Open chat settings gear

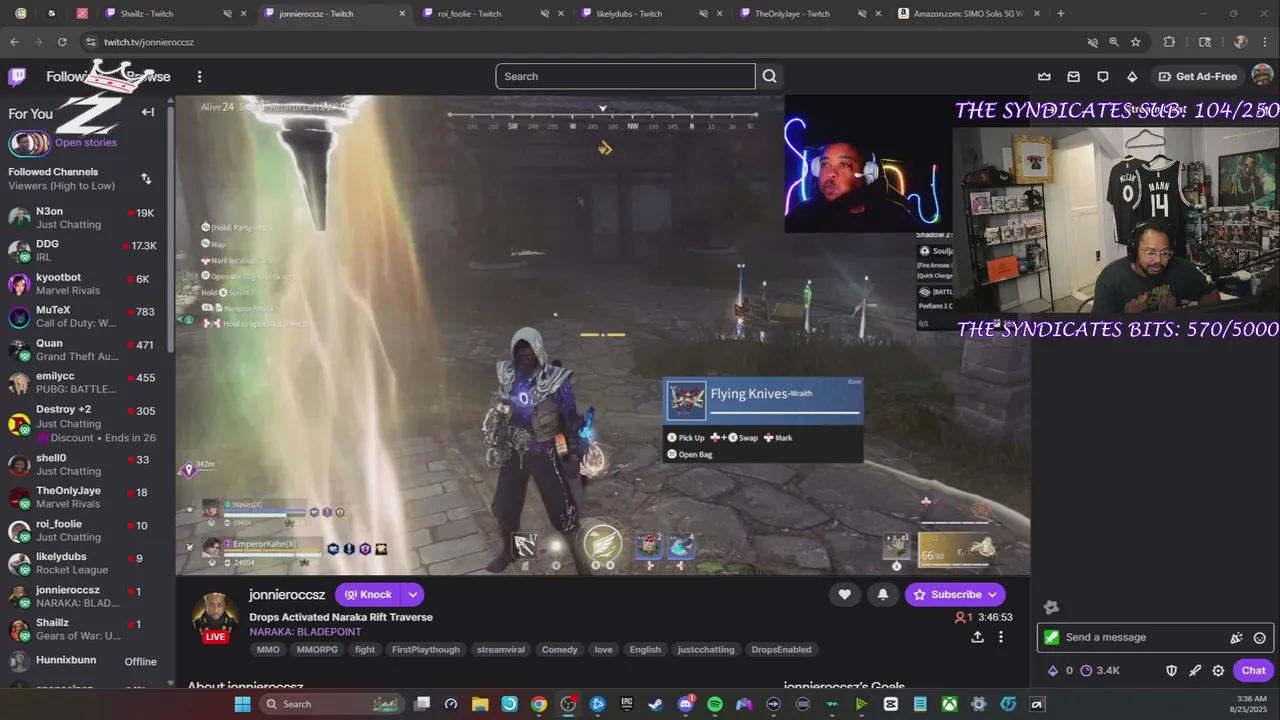[1218, 671]
